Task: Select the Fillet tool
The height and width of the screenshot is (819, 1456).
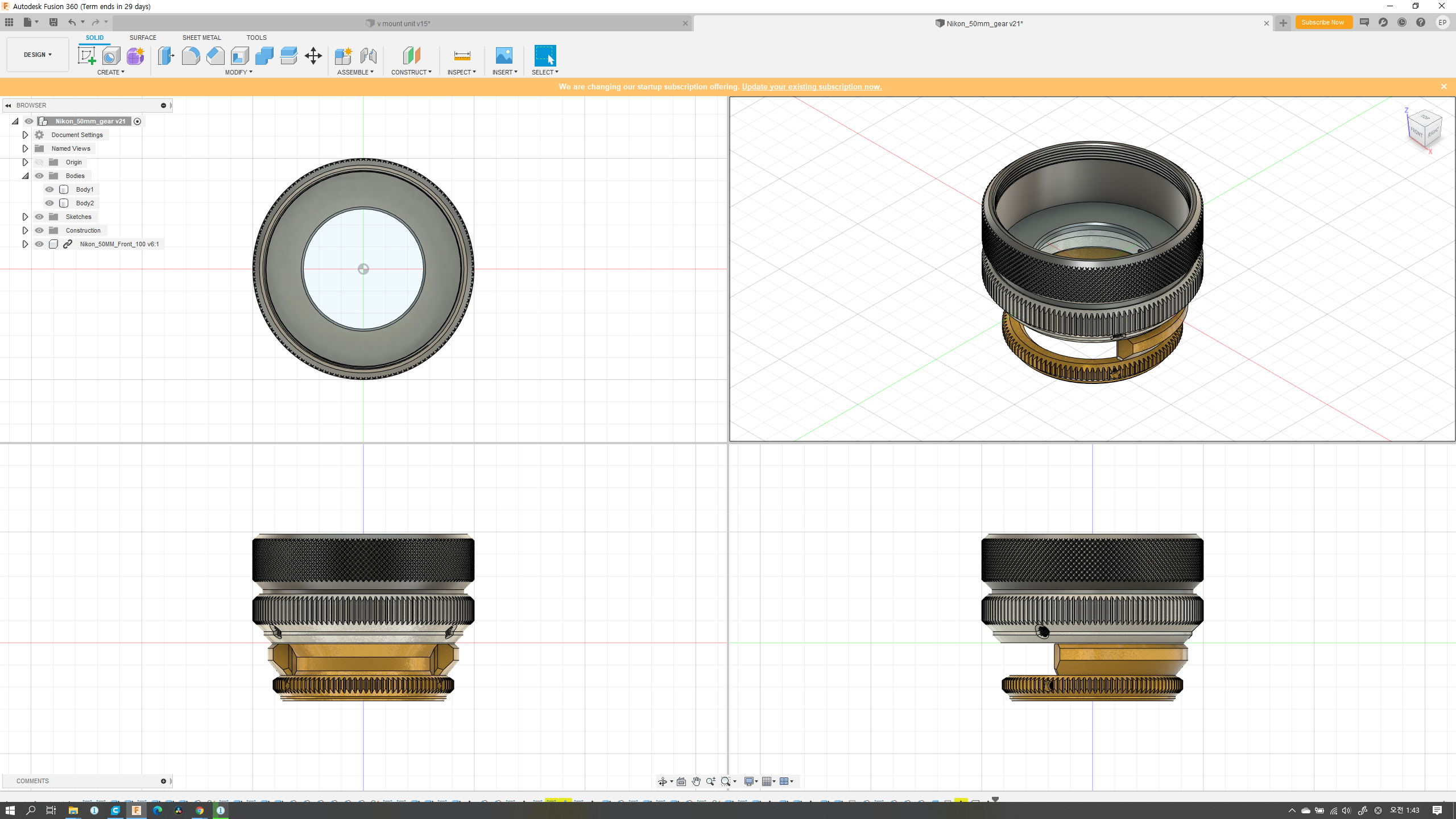Action: [191, 56]
